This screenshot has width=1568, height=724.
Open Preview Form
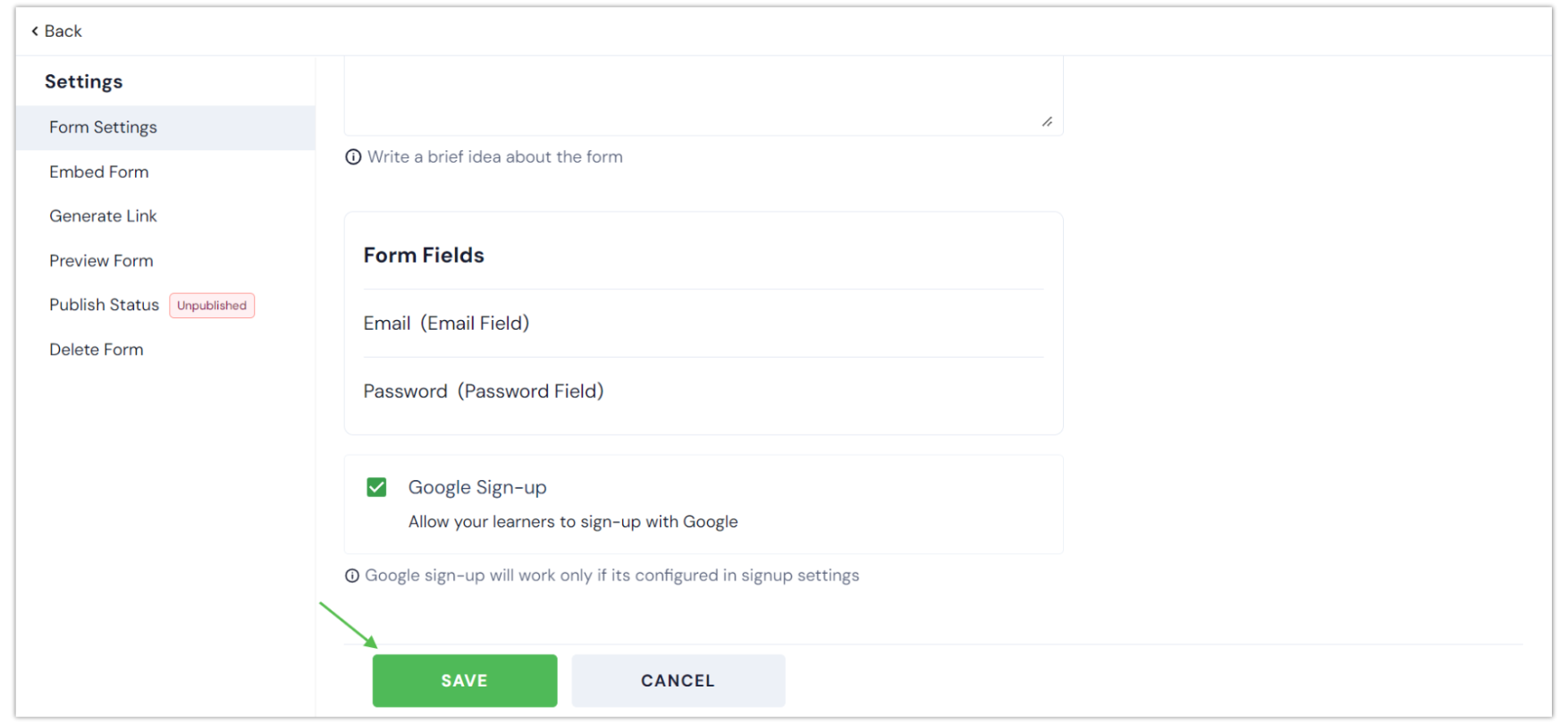[101, 260]
